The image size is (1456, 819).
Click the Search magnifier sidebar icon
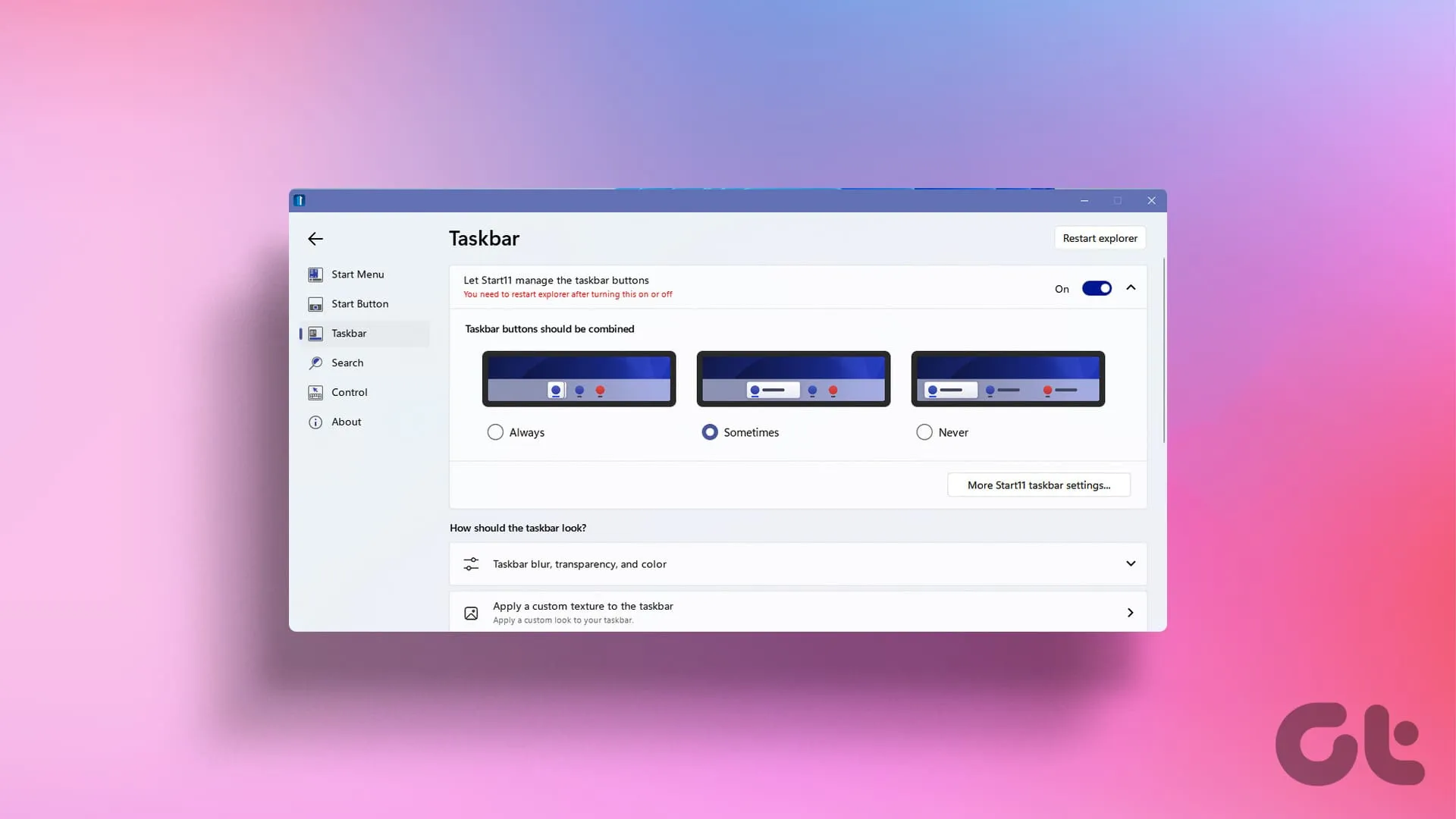pyautogui.click(x=315, y=363)
